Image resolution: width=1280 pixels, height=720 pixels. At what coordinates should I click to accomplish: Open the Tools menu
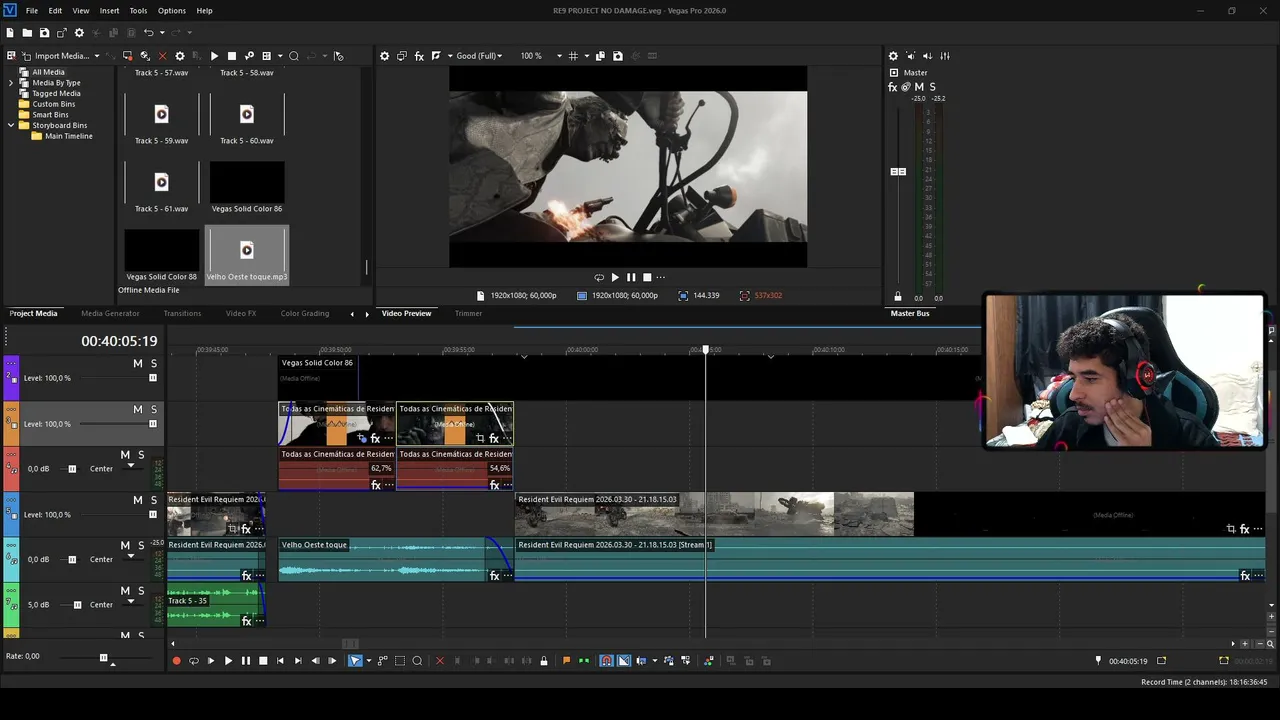point(138,11)
